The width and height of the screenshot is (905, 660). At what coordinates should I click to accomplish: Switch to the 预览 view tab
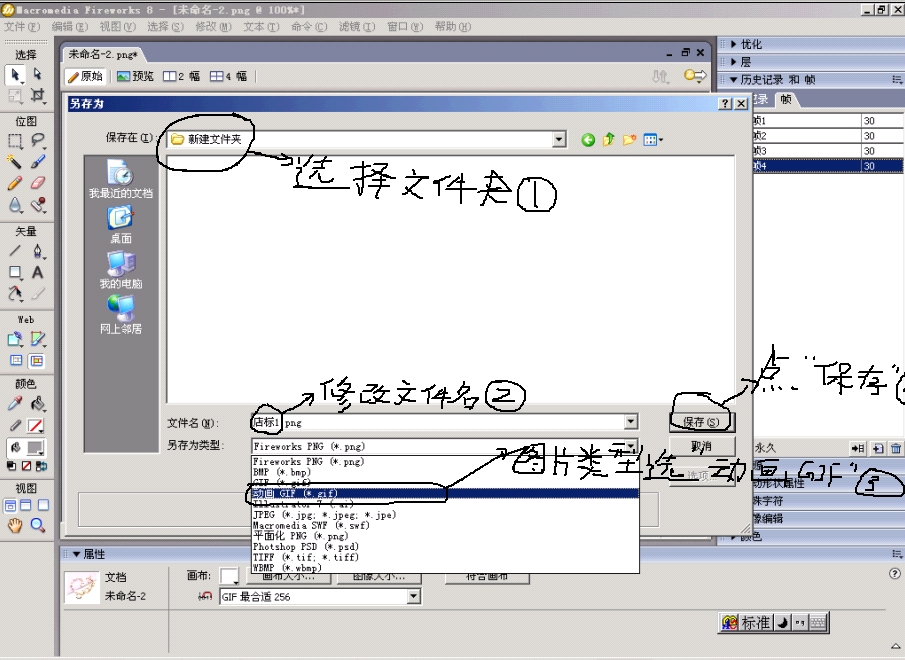[x=135, y=76]
